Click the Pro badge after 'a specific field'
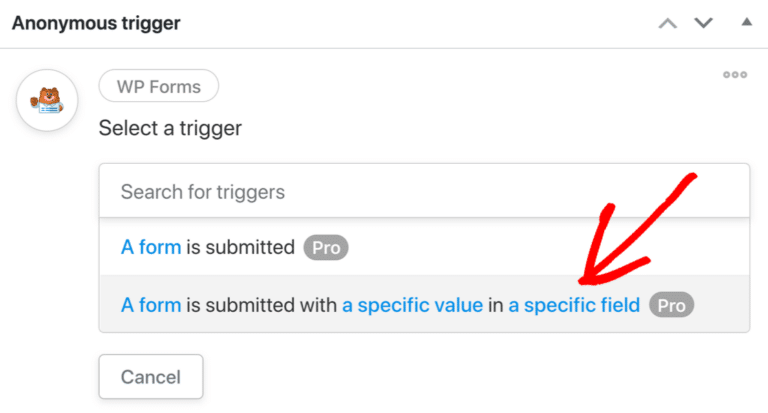 point(672,305)
